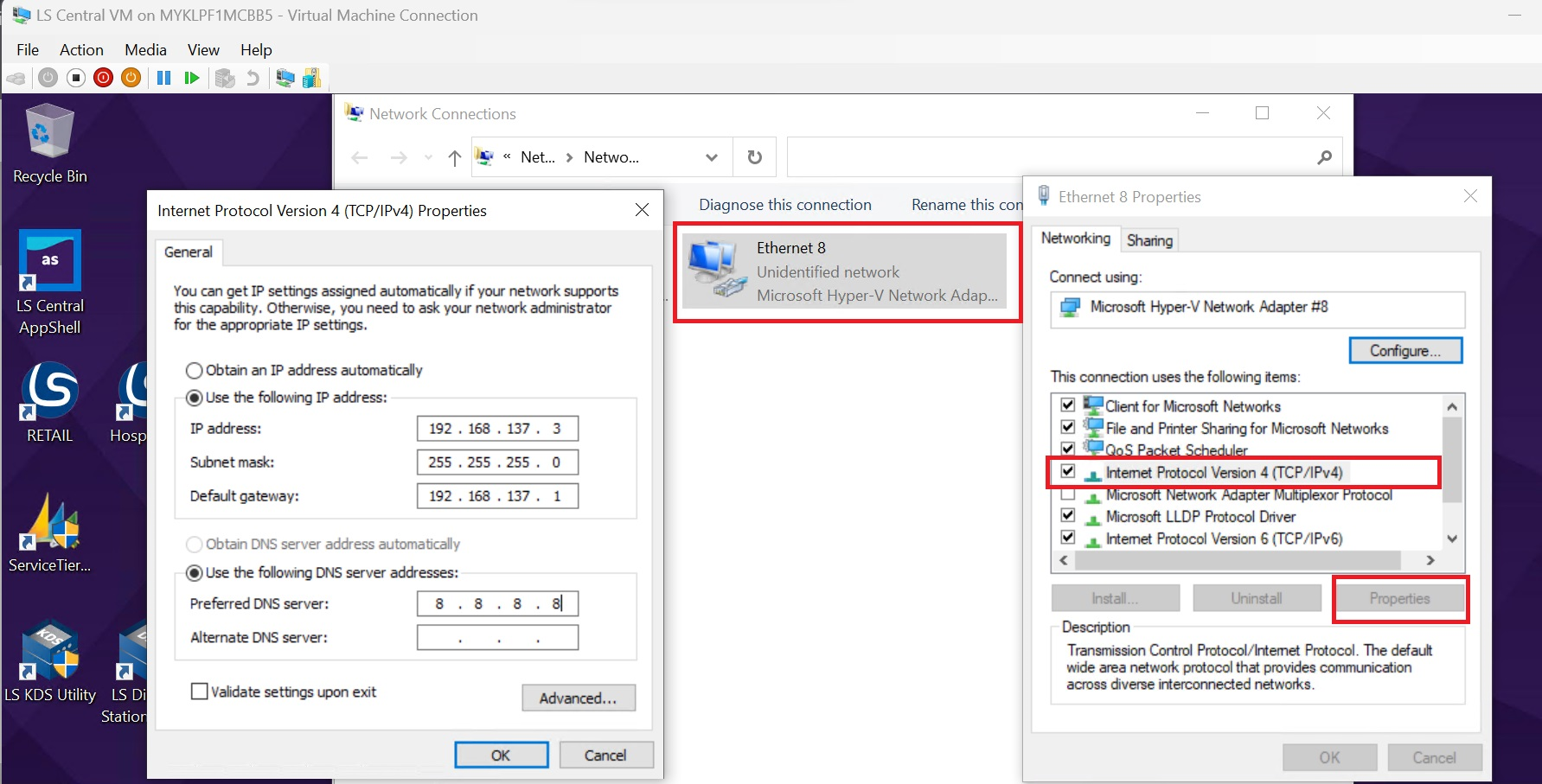Image resolution: width=1542 pixels, height=784 pixels.
Task: Toggle the Internet Protocol Version 4 checkbox
Action: (x=1068, y=471)
